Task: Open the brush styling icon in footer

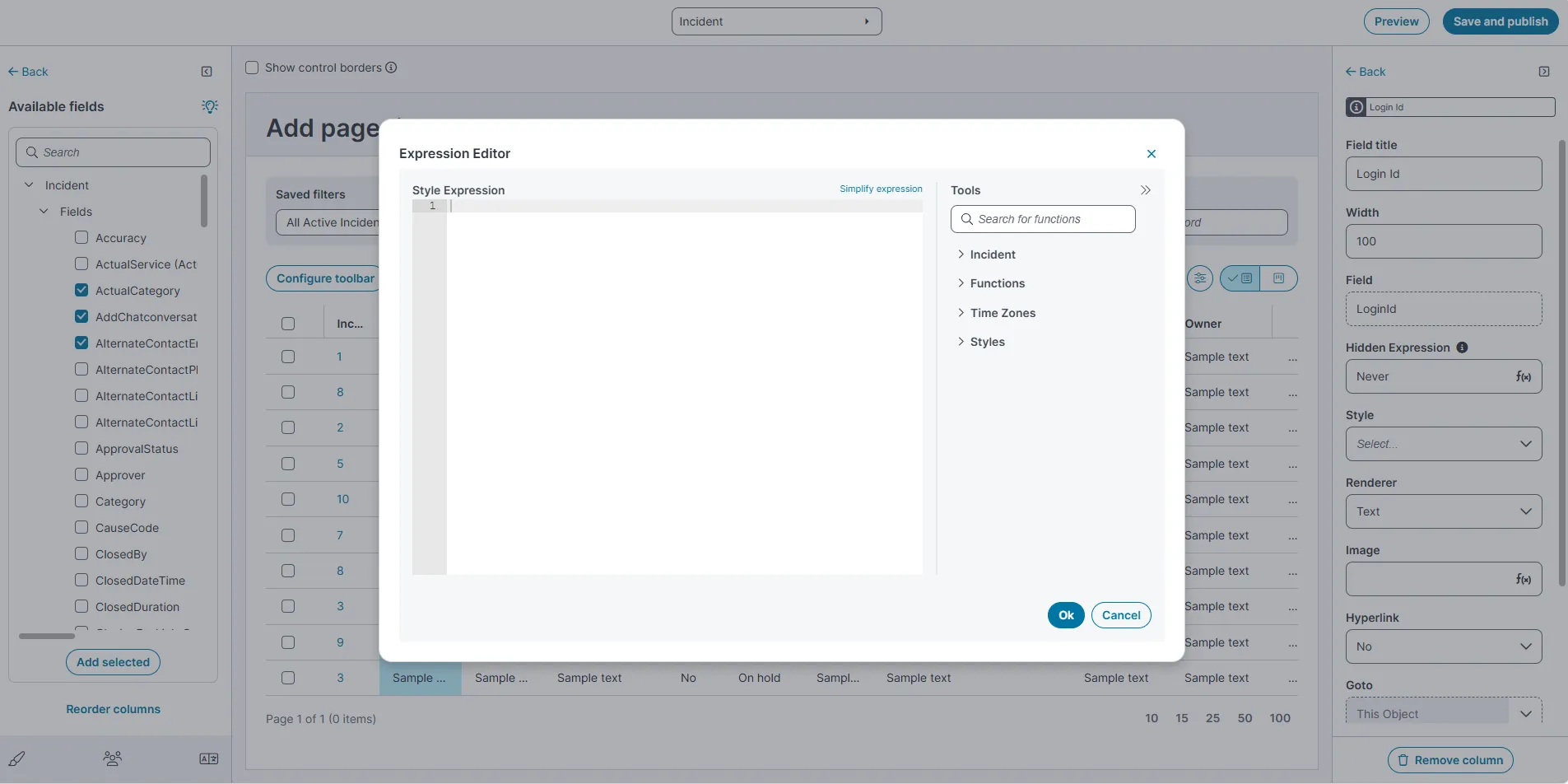Action: pos(16,758)
